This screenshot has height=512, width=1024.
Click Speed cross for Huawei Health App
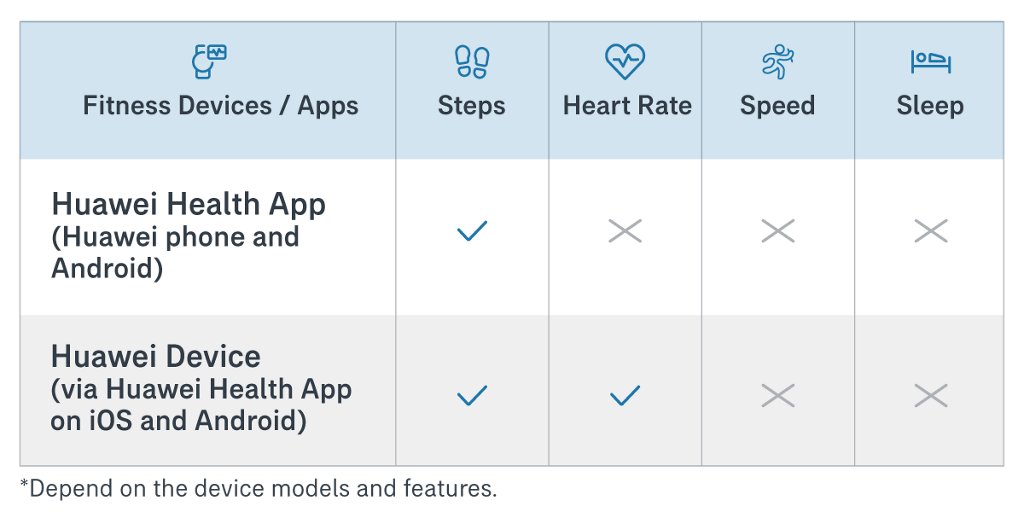[778, 232]
